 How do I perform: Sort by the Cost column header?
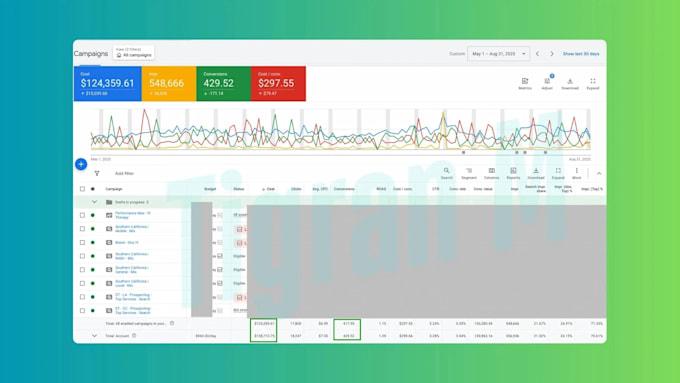tap(269, 189)
